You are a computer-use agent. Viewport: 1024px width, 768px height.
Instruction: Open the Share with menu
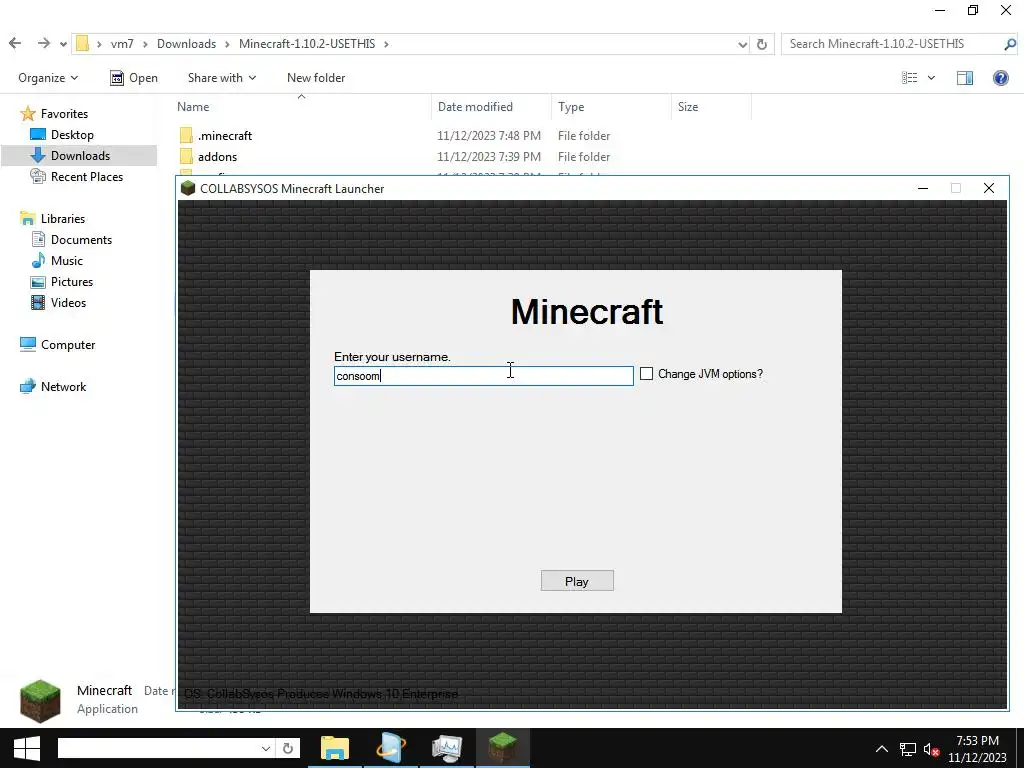click(222, 78)
